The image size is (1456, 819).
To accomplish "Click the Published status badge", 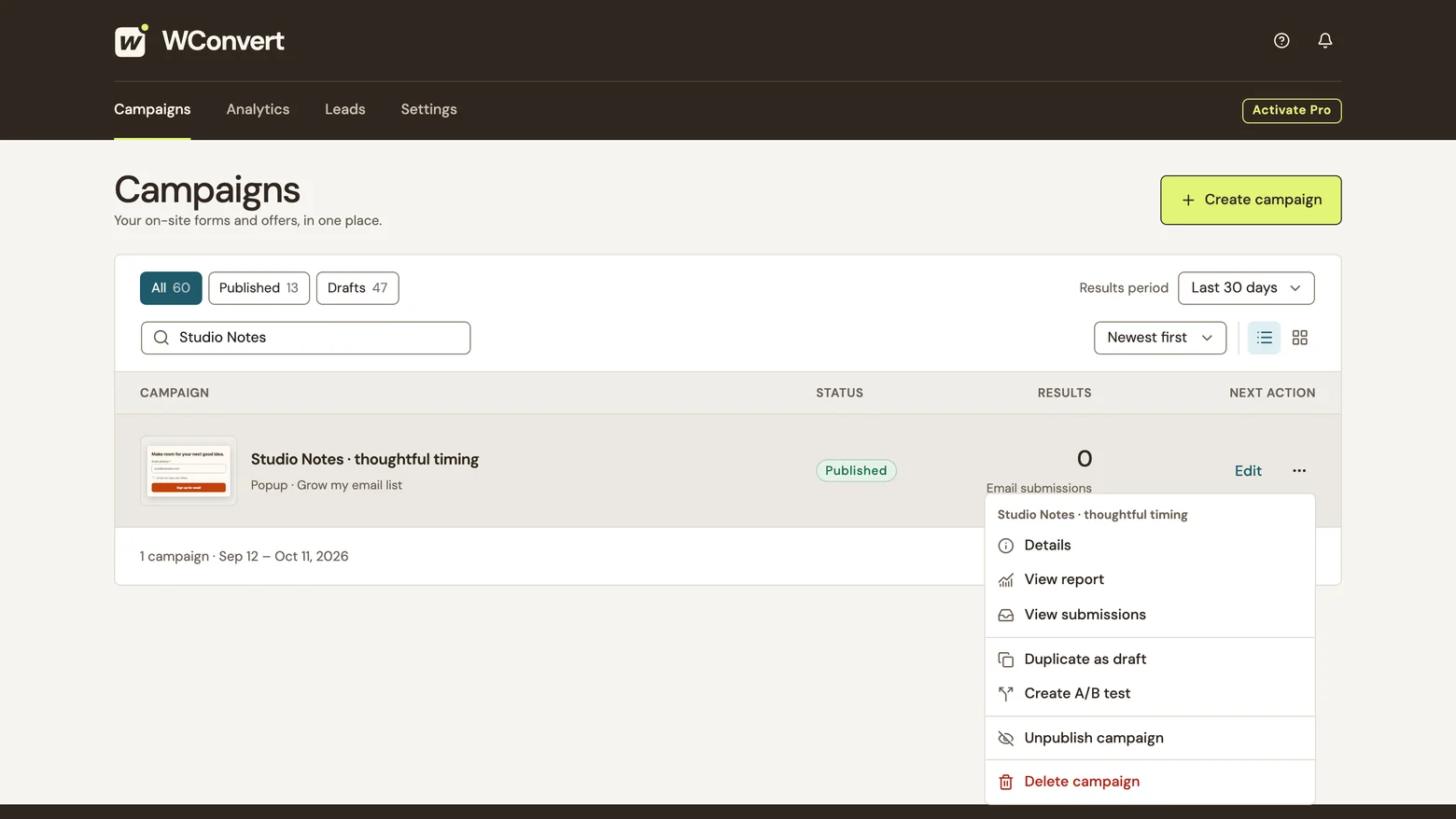I will pyautogui.click(x=856, y=471).
